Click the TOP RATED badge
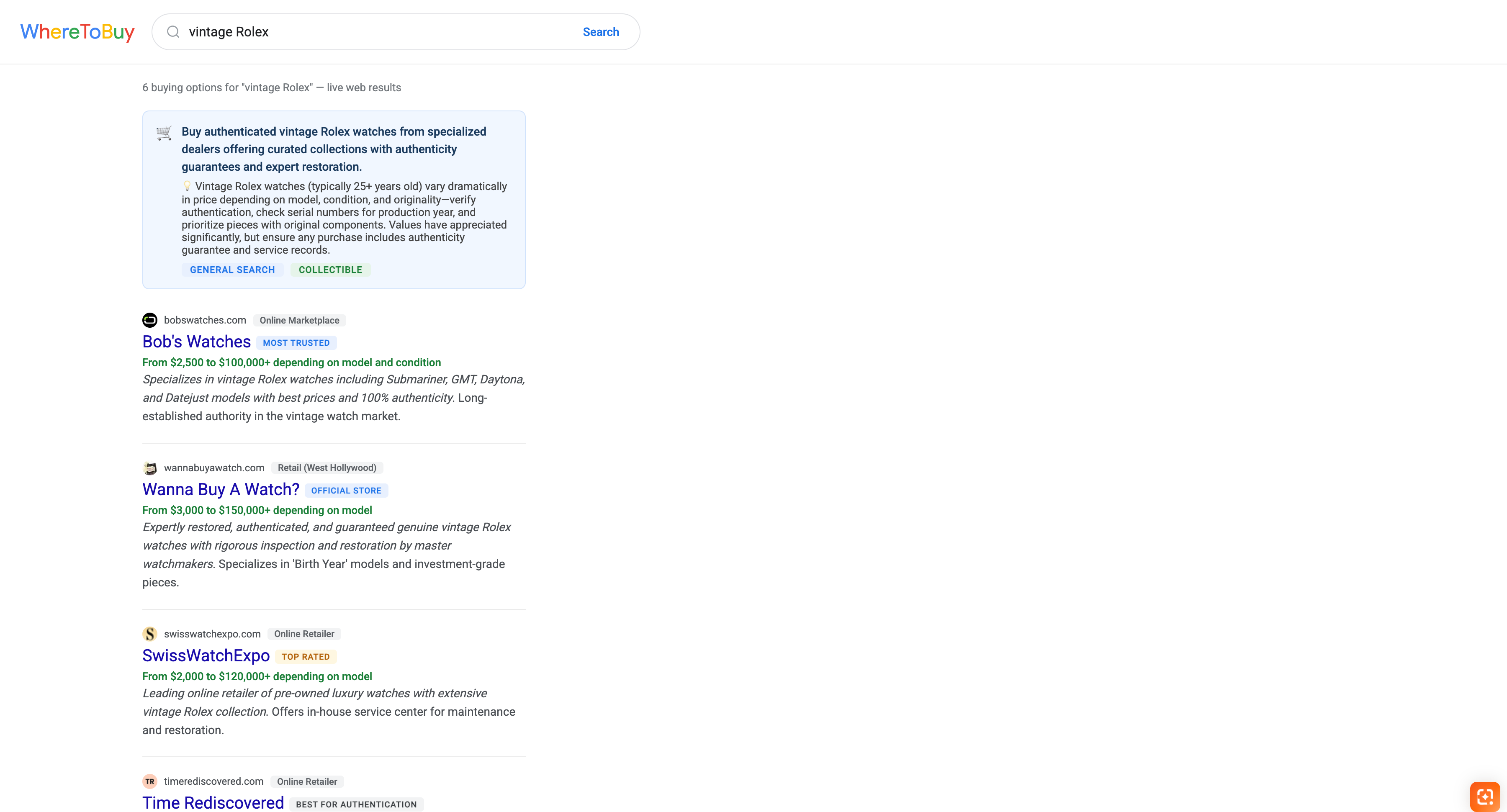 click(x=306, y=656)
